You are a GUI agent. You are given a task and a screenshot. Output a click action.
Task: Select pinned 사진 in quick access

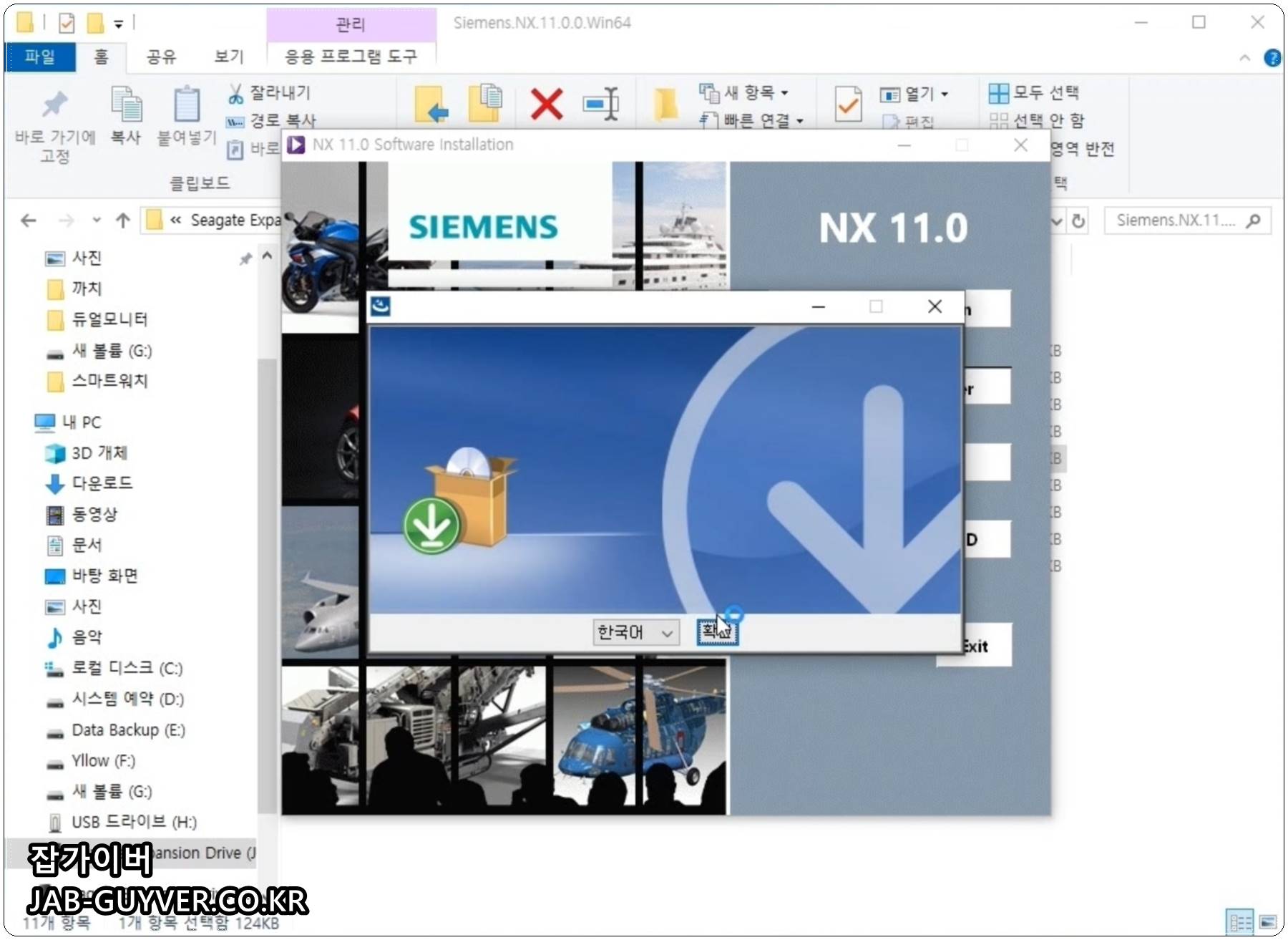click(x=73, y=258)
